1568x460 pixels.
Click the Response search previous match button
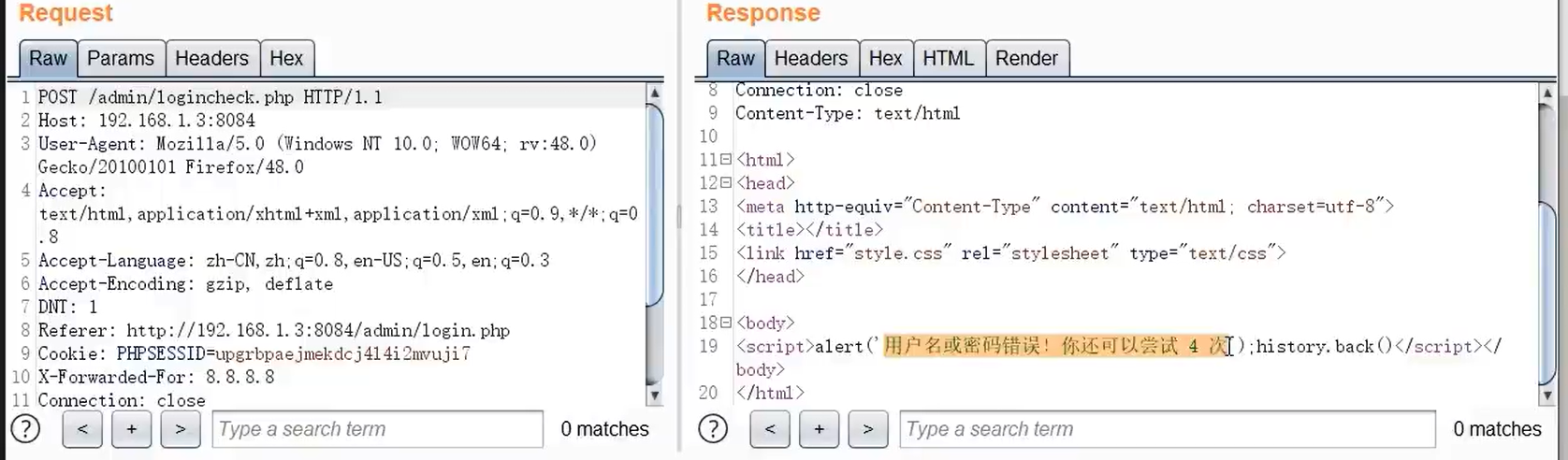coord(770,429)
